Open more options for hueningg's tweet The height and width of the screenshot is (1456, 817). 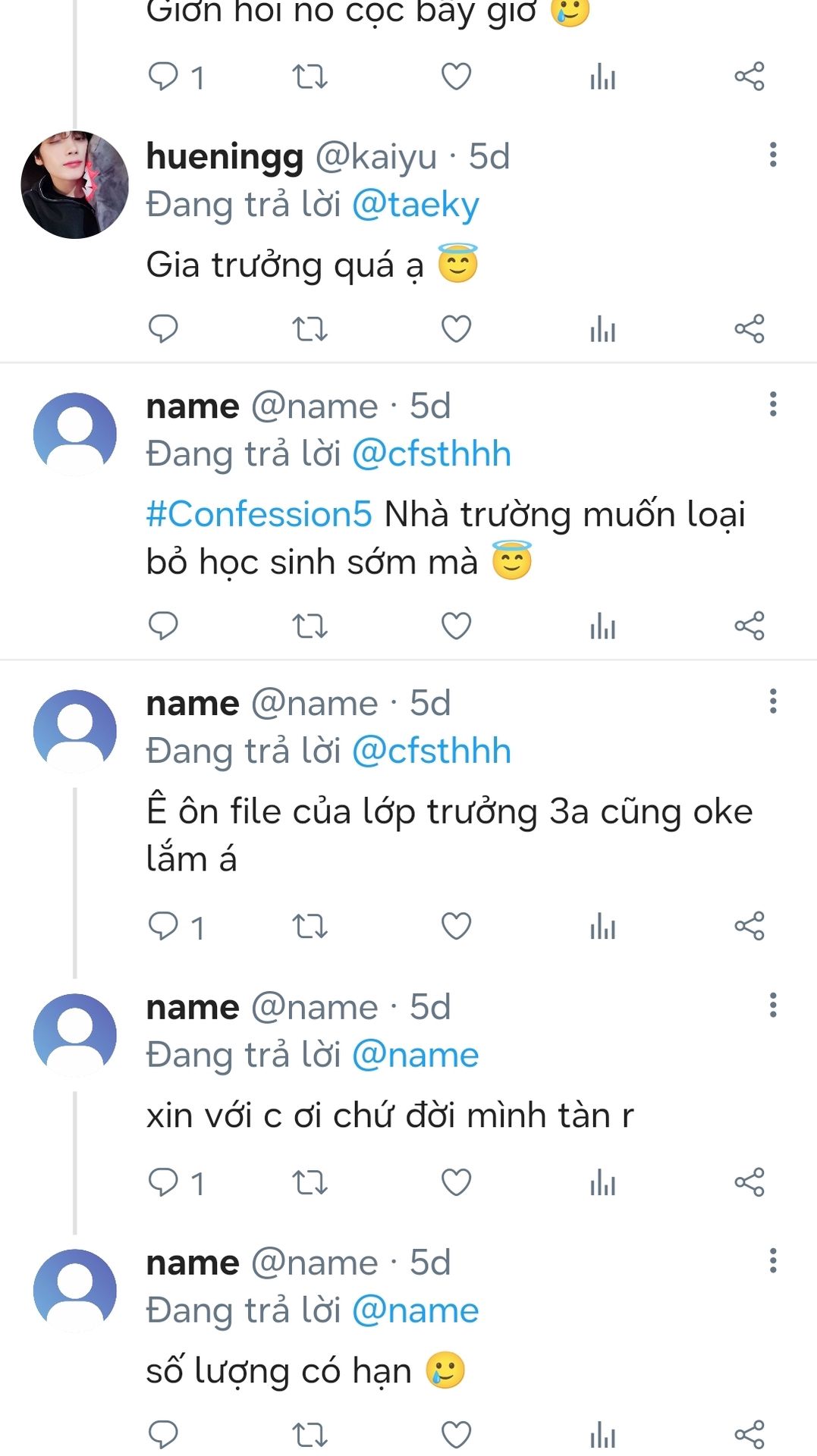pos(772,155)
